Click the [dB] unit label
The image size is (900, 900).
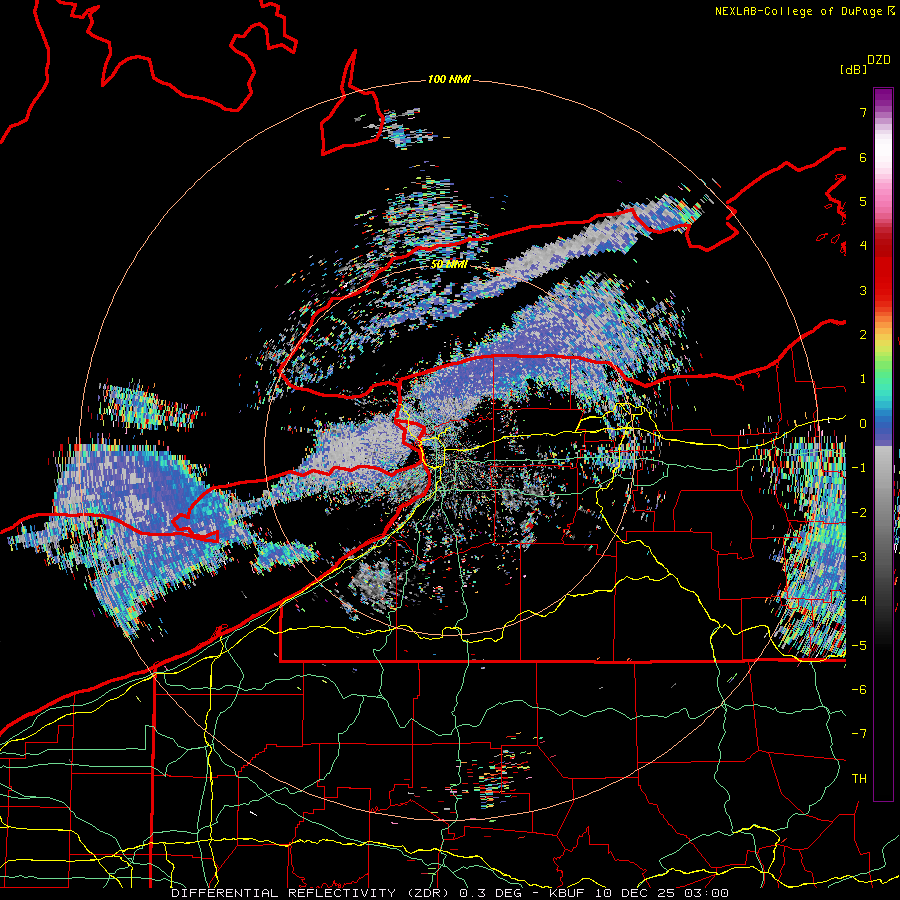(853, 69)
